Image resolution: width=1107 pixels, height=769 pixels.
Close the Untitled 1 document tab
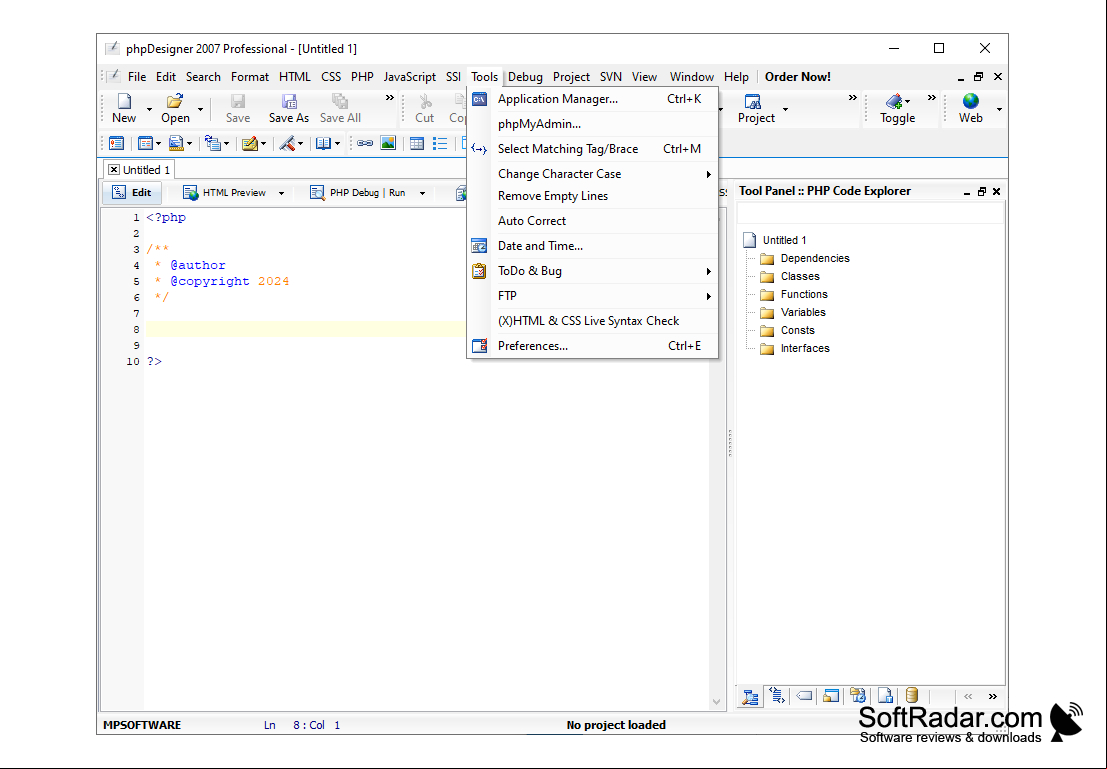[x=114, y=169]
